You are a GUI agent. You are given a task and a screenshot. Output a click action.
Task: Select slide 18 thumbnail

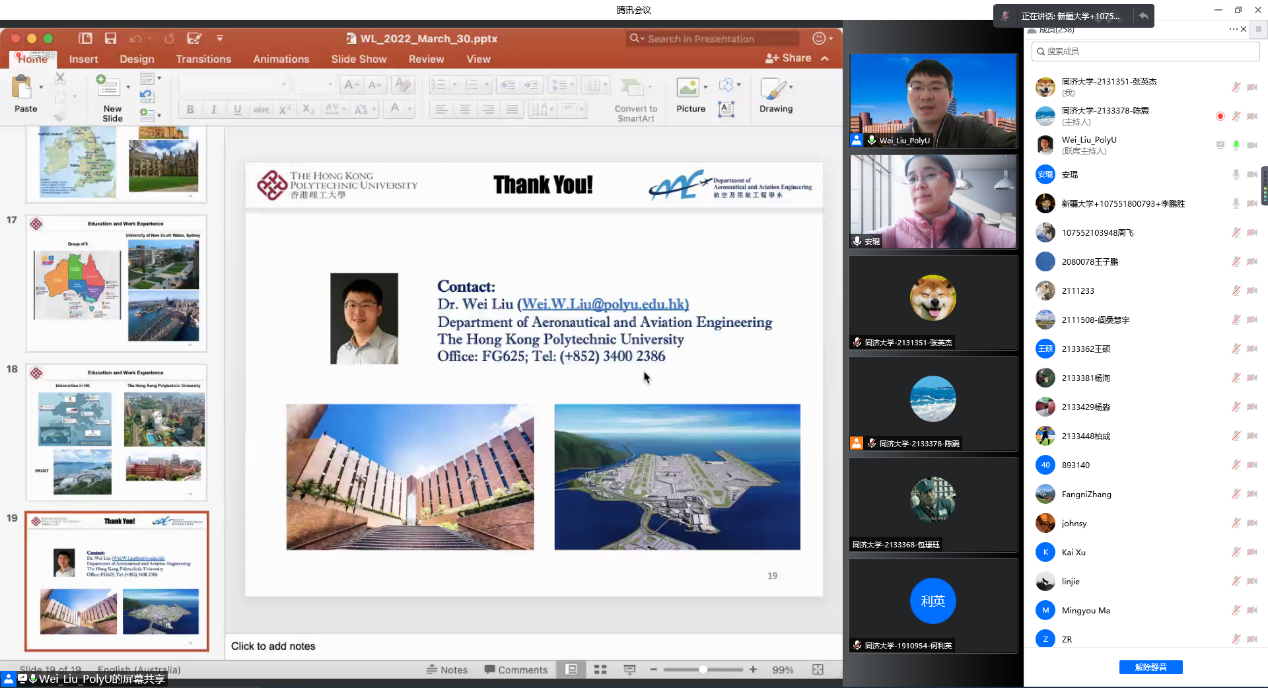[x=116, y=432]
